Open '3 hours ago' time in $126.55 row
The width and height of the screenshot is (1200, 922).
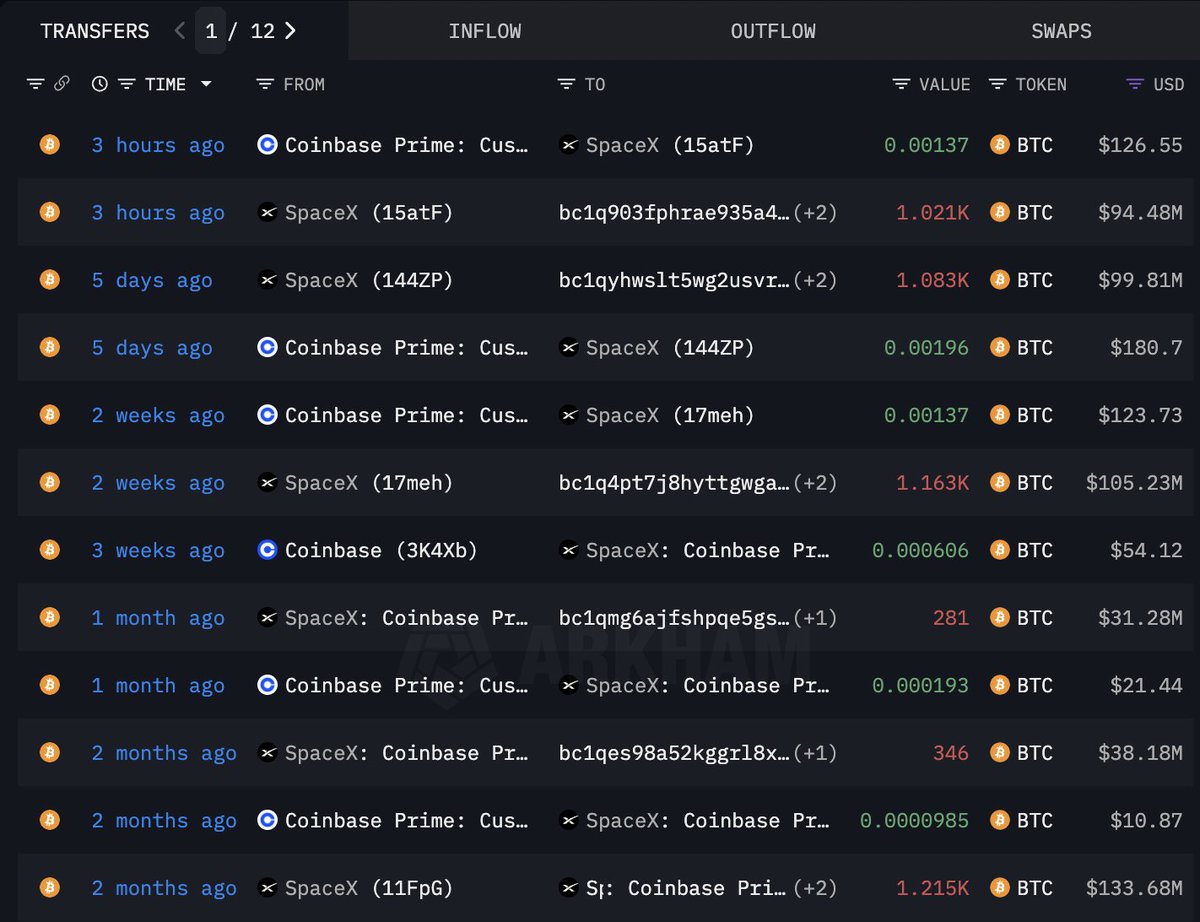click(x=158, y=145)
